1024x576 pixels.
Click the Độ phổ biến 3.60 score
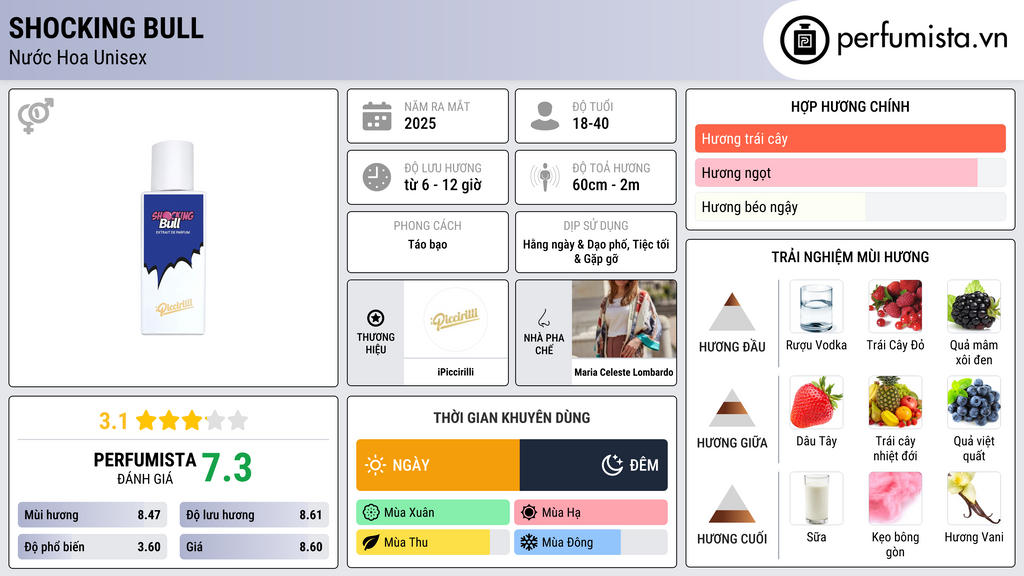click(93, 547)
